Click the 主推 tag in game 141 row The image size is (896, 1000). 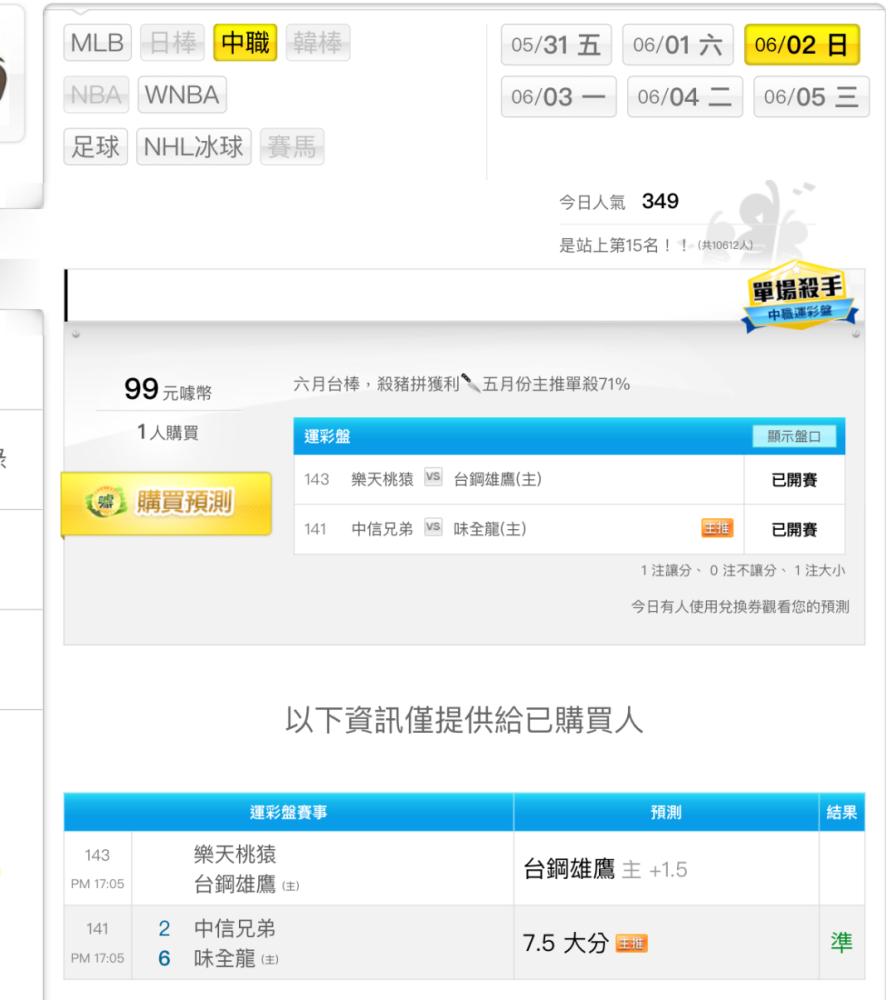pos(717,527)
